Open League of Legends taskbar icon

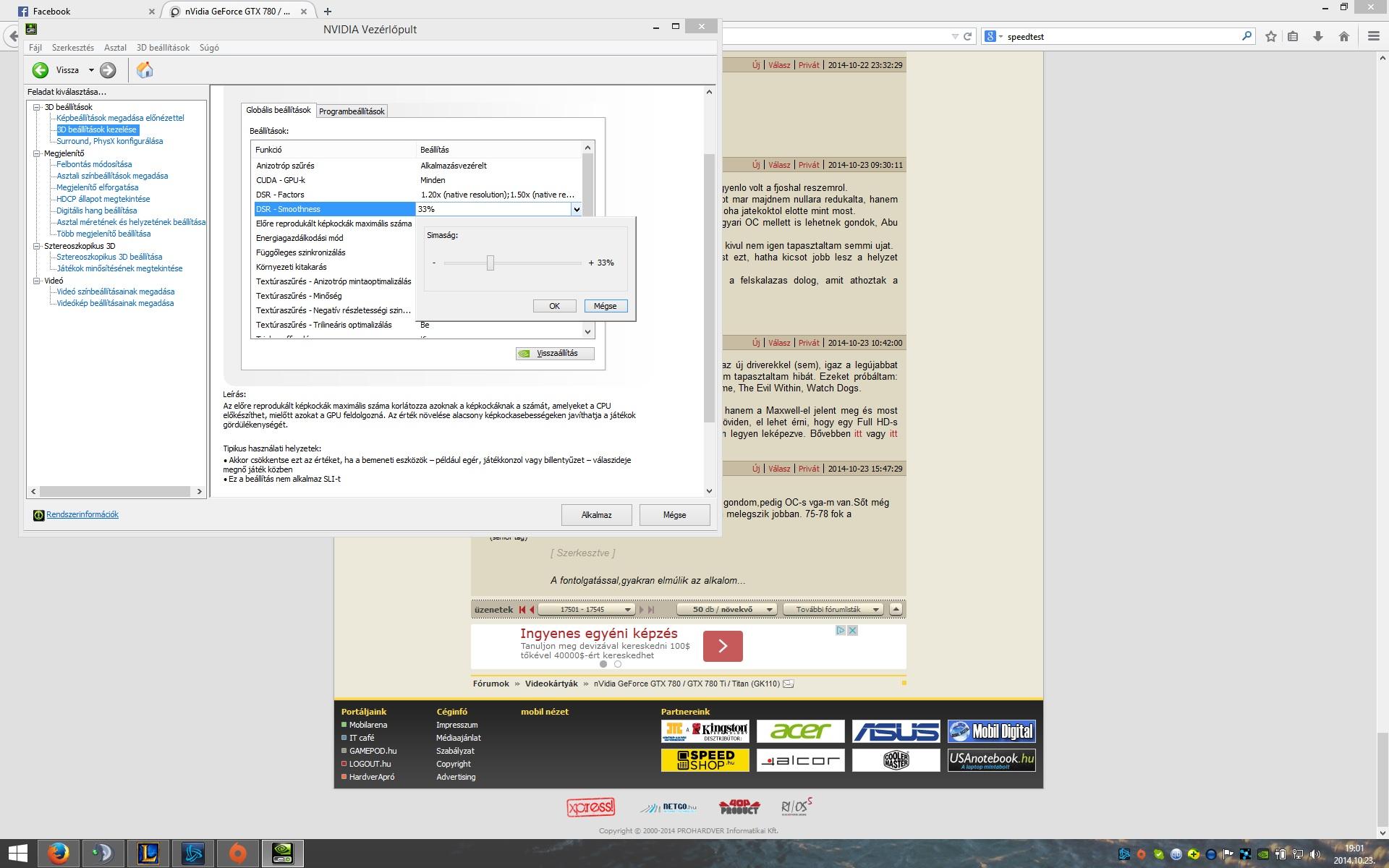coord(148,854)
